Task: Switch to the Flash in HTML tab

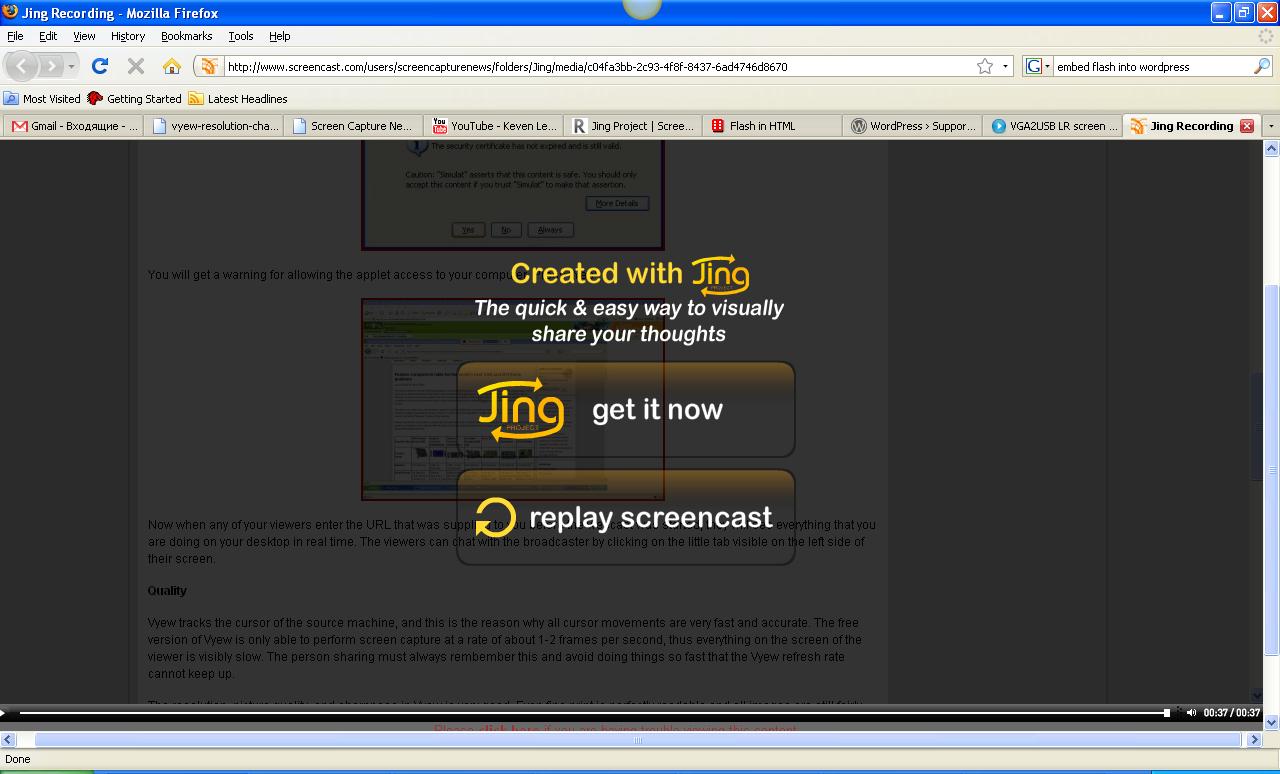Action: (762, 126)
